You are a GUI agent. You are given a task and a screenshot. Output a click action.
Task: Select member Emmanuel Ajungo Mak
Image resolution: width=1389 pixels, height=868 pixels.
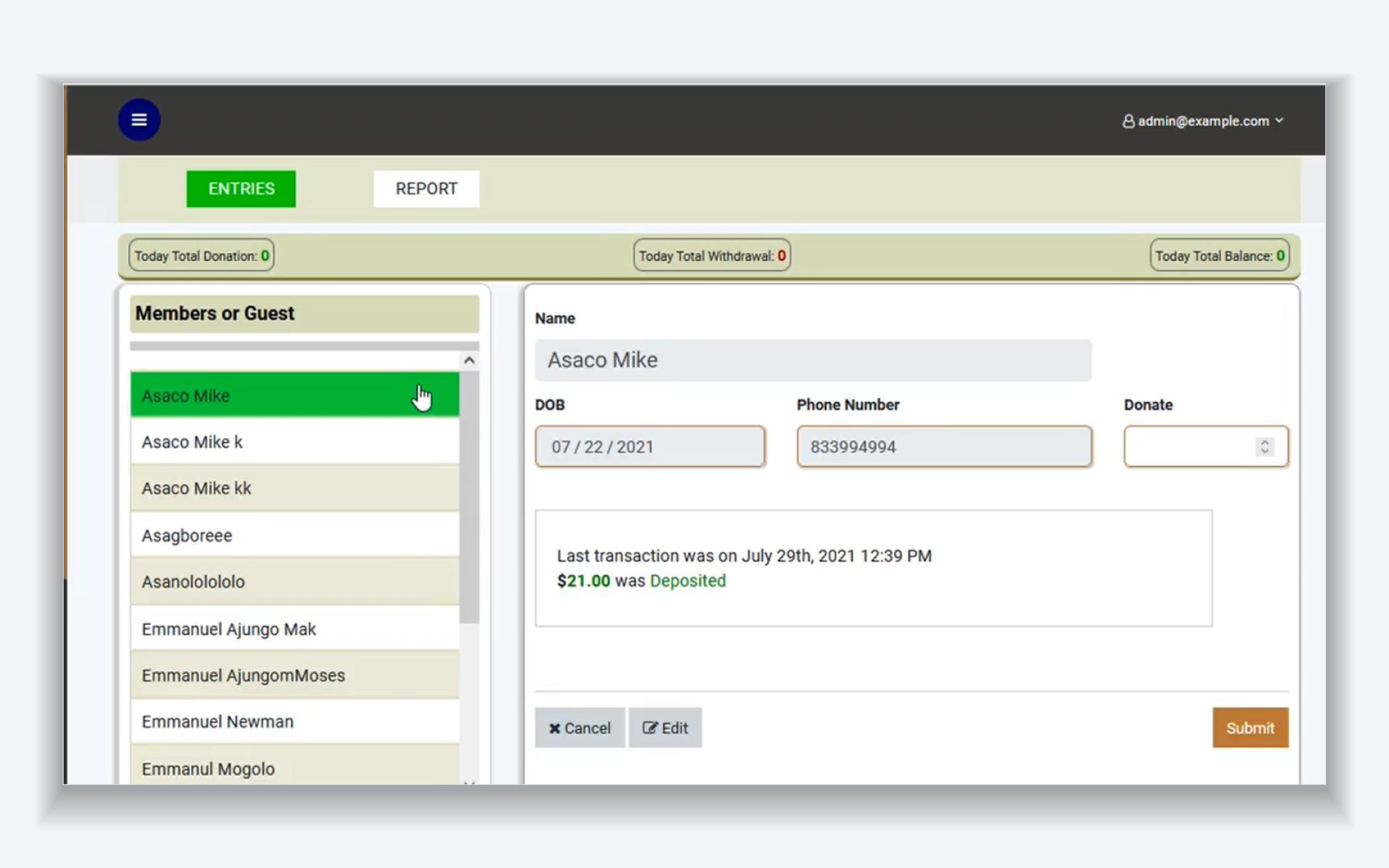[x=294, y=629]
